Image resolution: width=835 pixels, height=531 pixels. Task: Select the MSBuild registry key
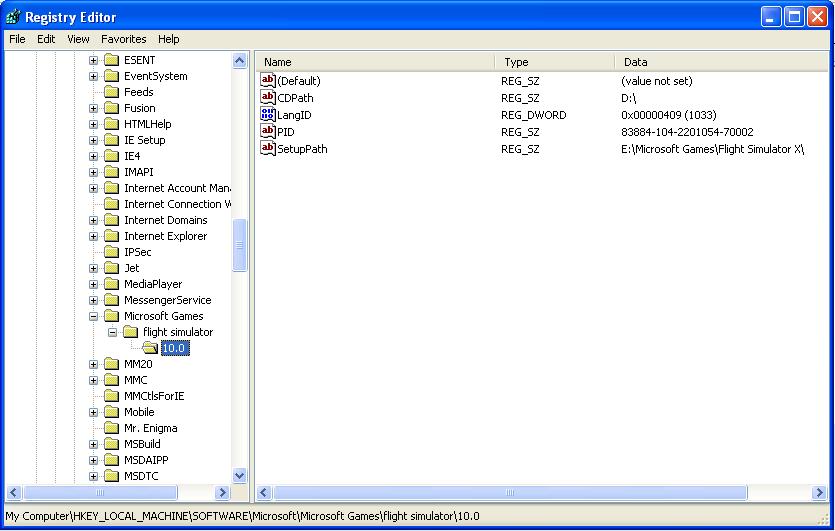(142, 444)
